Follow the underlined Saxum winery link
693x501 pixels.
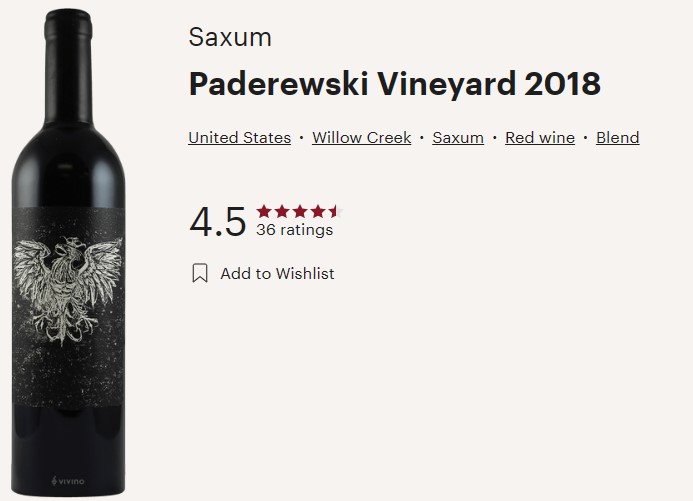click(458, 137)
